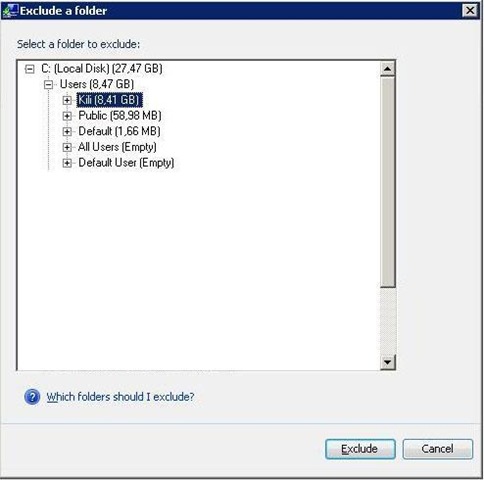Expand the Default folder plus sign
The image size is (484, 480).
[x=67, y=131]
